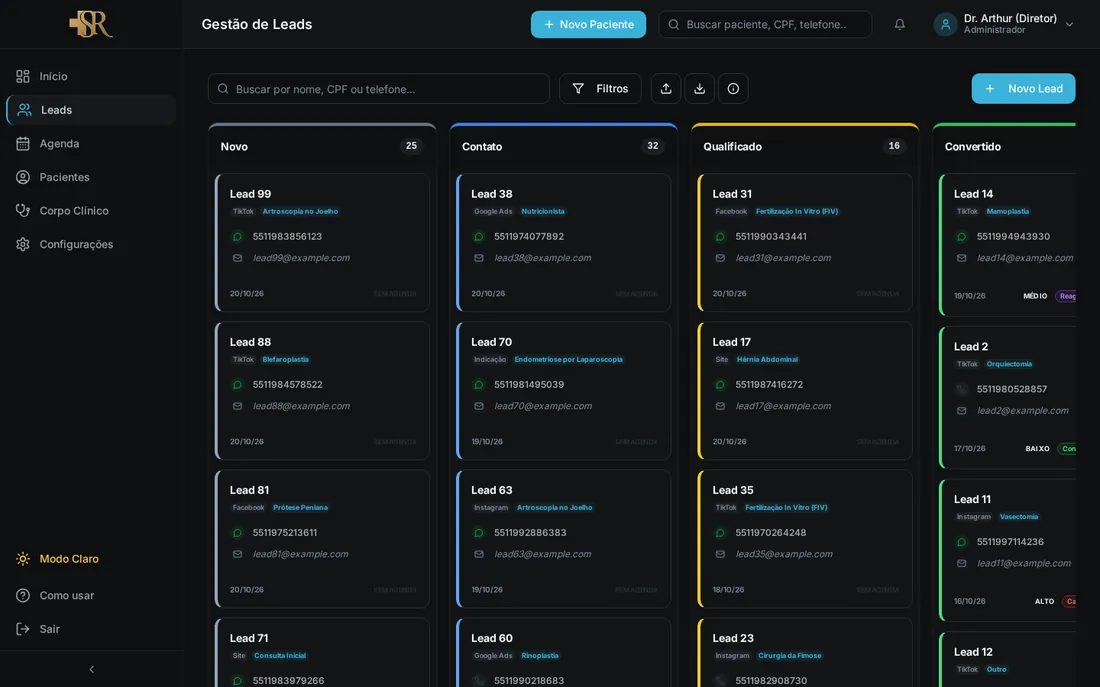The image size is (1100, 687).
Task: Click the Nutricionista tag on Lead 38
Action: coord(543,211)
